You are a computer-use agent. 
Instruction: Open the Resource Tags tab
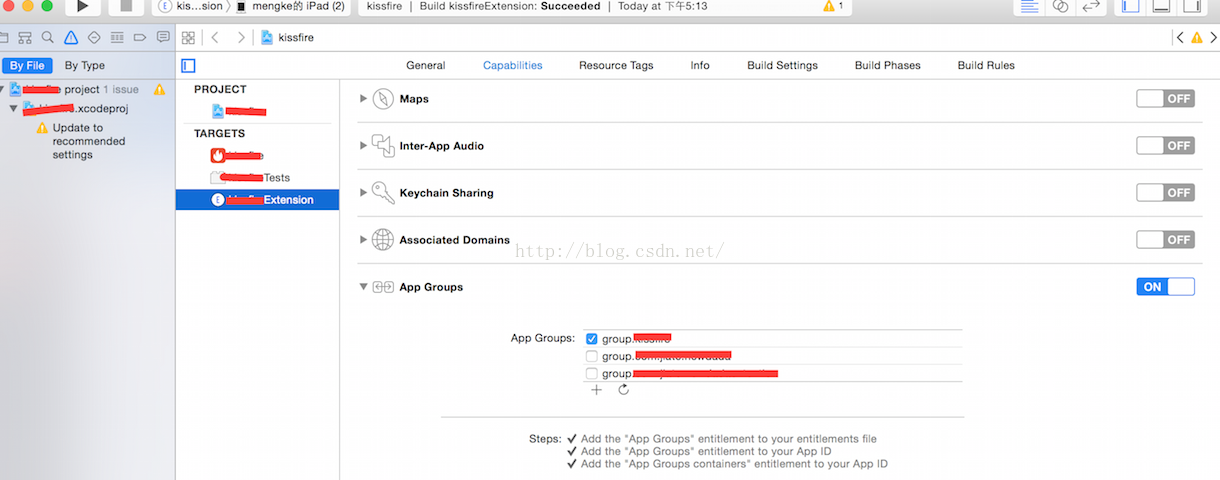pyautogui.click(x=616, y=65)
